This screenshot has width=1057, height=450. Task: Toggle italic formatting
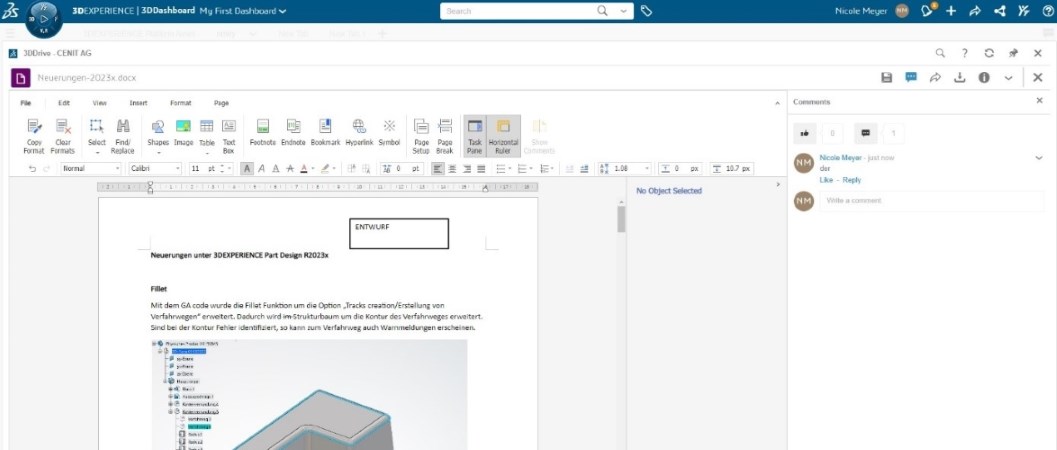(x=262, y=168)
